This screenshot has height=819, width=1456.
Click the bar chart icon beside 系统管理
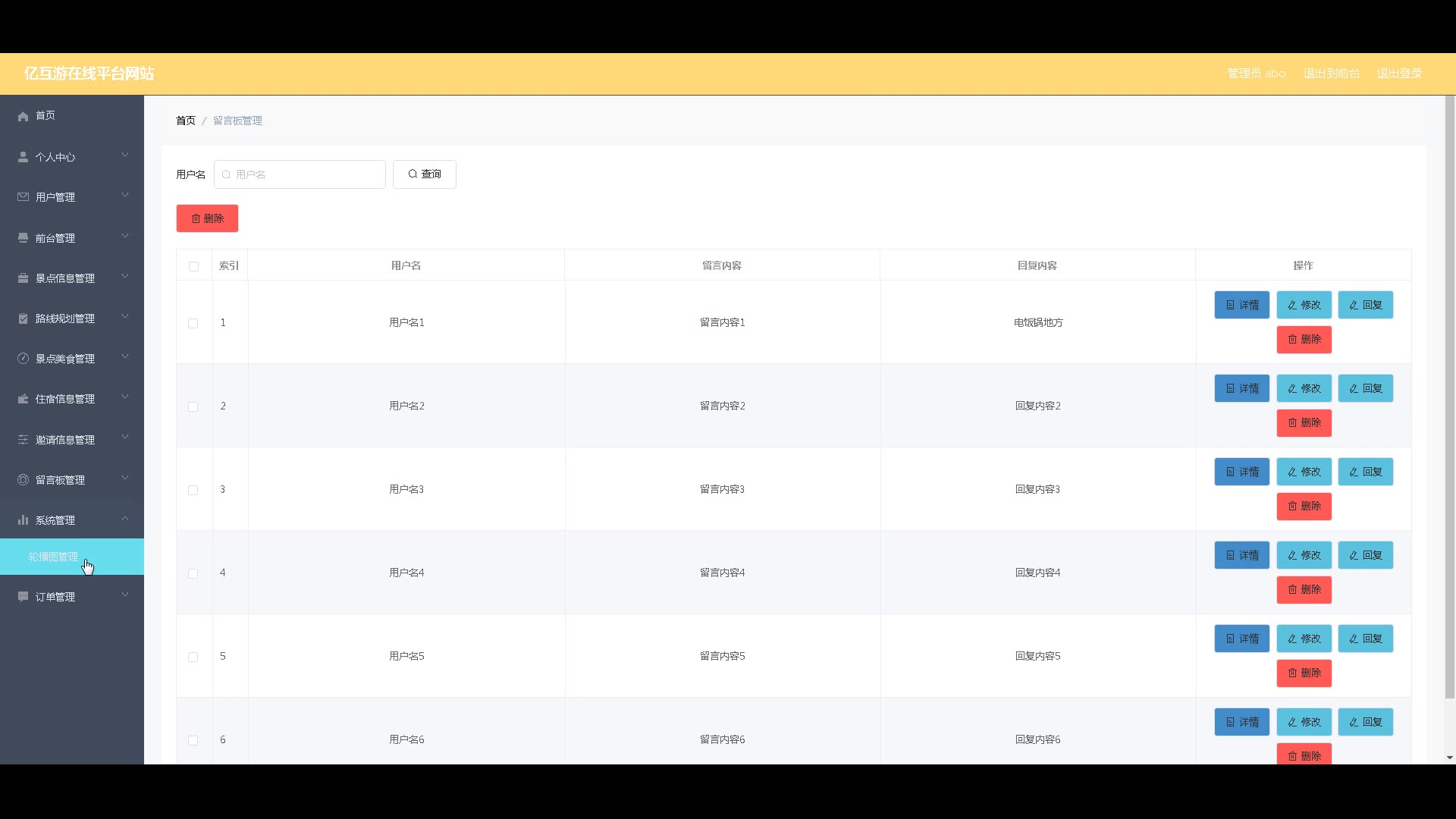23,520
